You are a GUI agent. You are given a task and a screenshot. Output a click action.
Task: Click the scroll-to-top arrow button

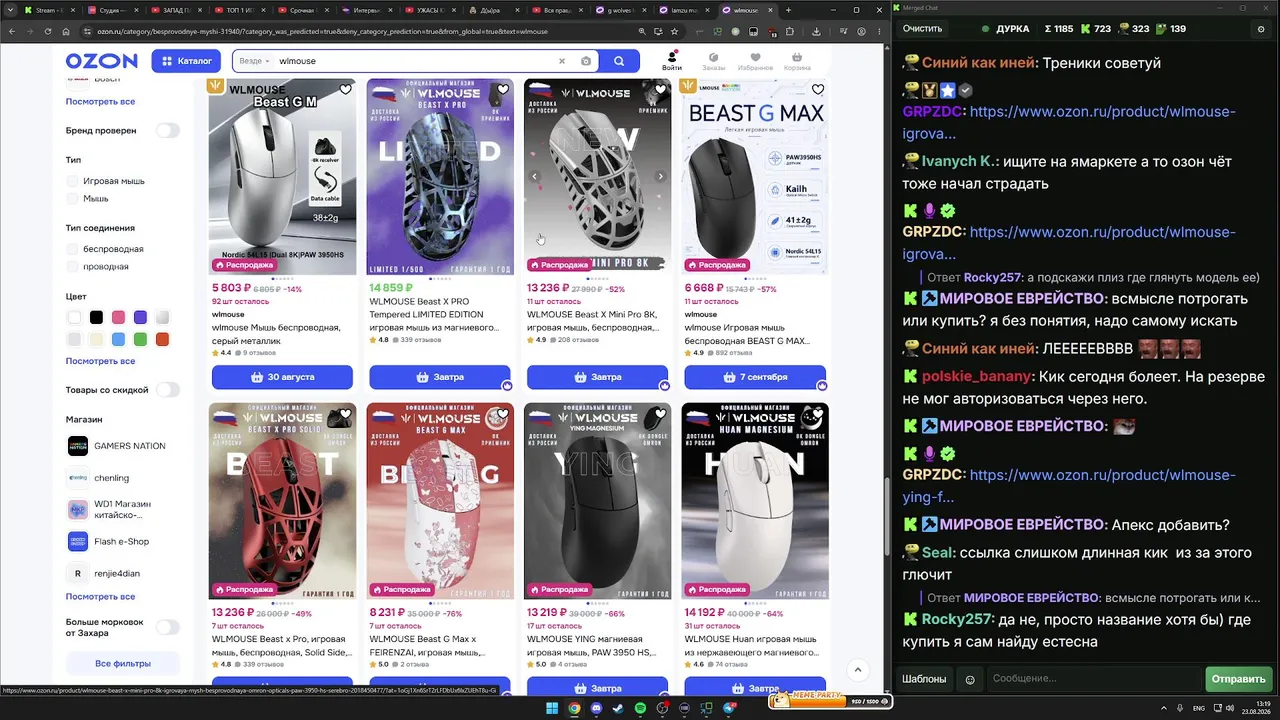(x=857, y=670)
